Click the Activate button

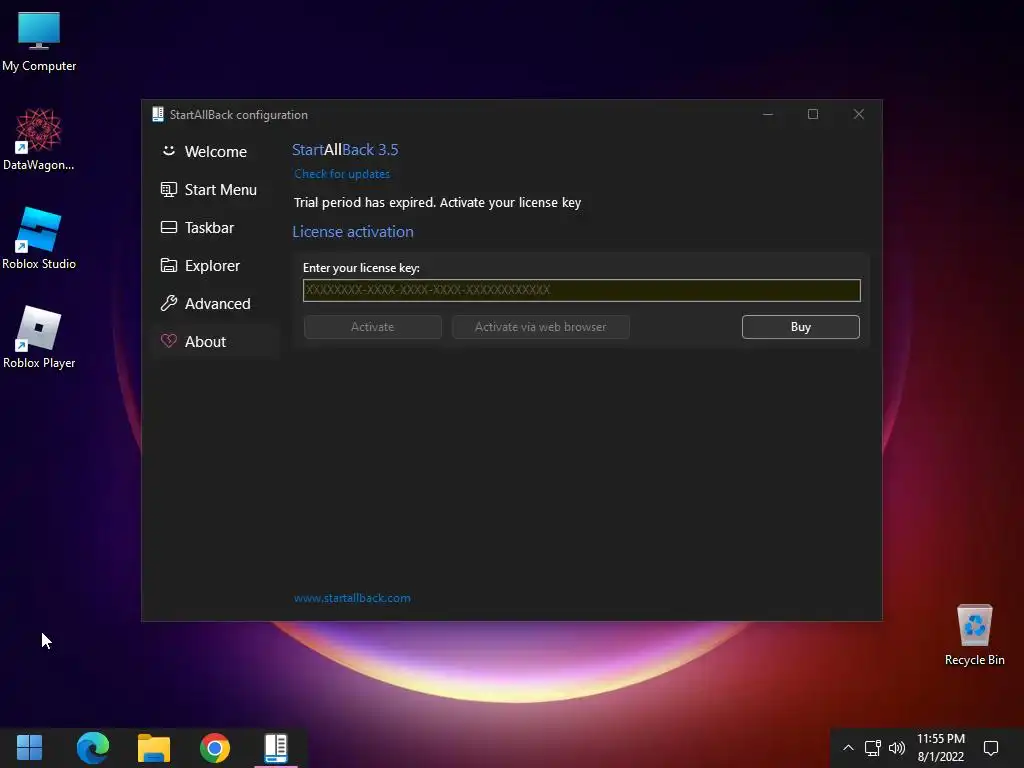point(372,327)
